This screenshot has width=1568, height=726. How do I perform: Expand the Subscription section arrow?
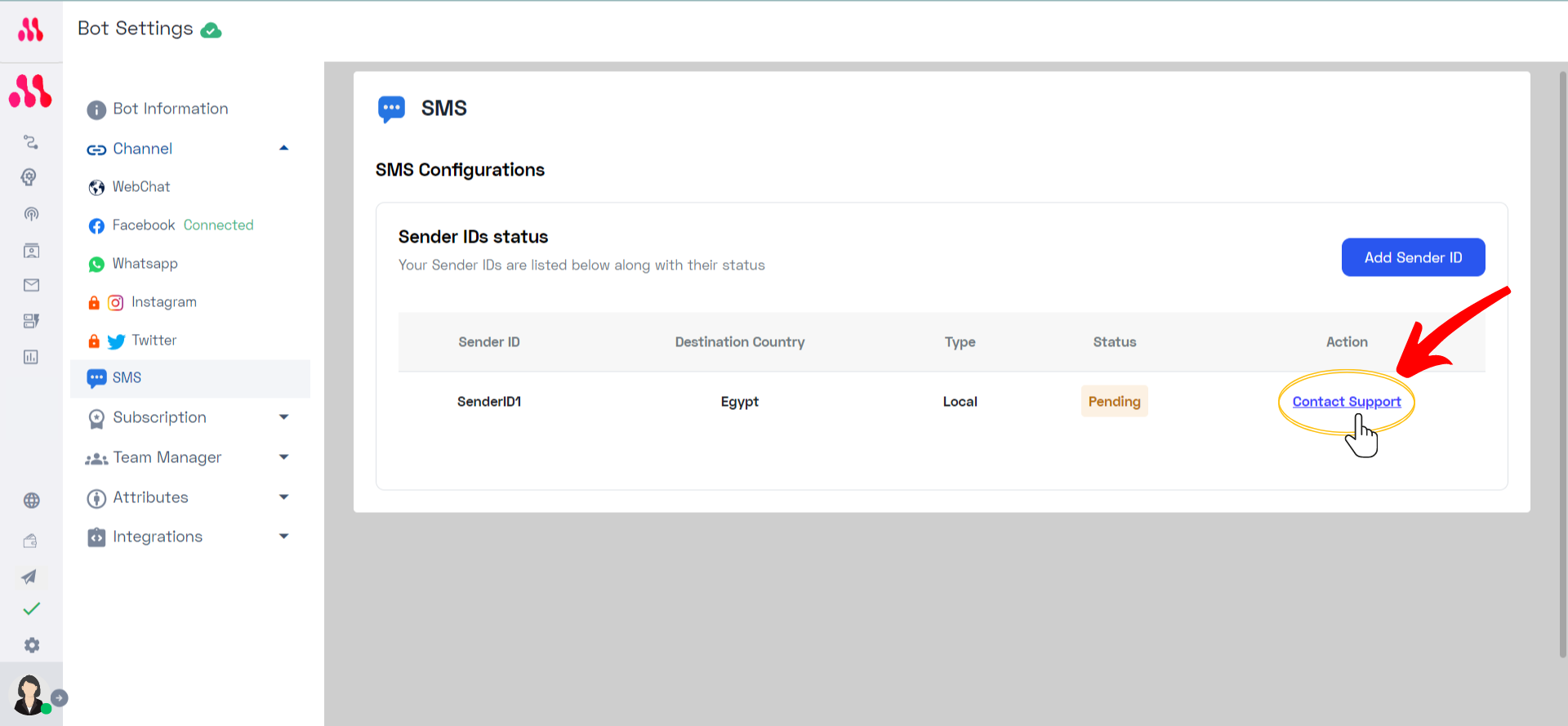click(284, 416)
